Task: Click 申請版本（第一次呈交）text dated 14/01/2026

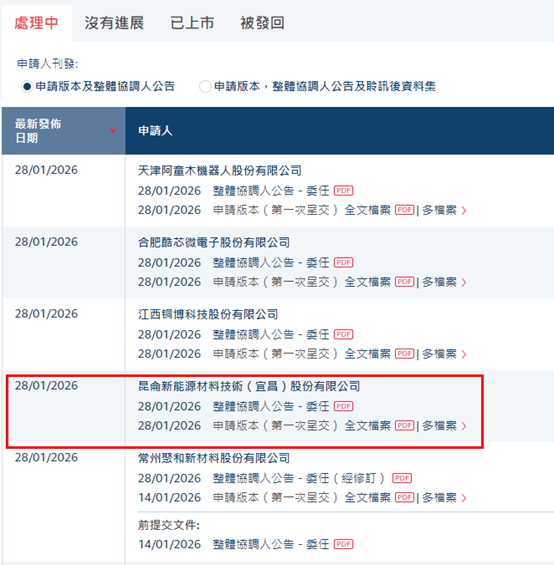Action: click(x=276, y=498)
